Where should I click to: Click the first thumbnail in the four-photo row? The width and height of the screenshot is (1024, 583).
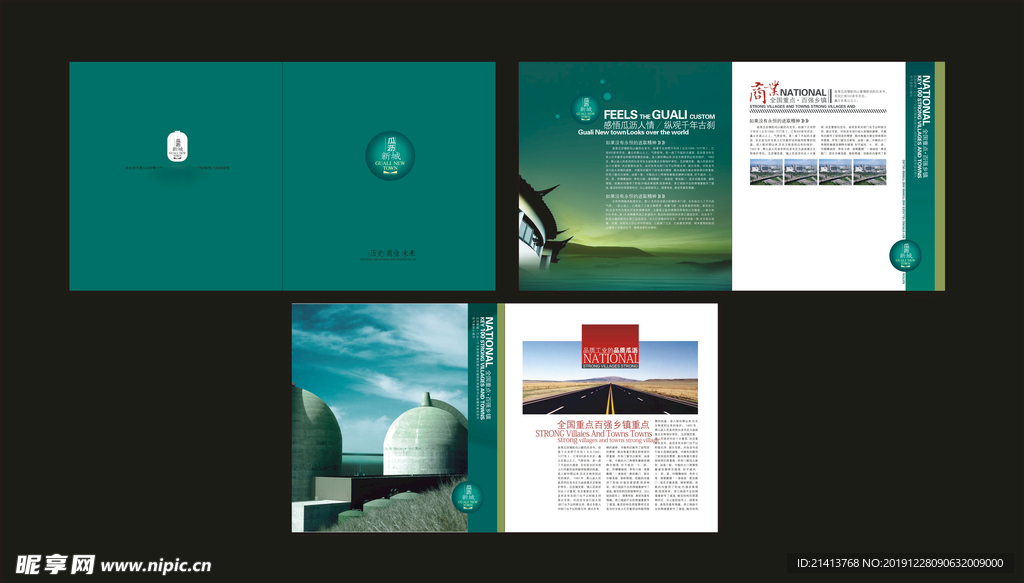[x=766, y=172]
